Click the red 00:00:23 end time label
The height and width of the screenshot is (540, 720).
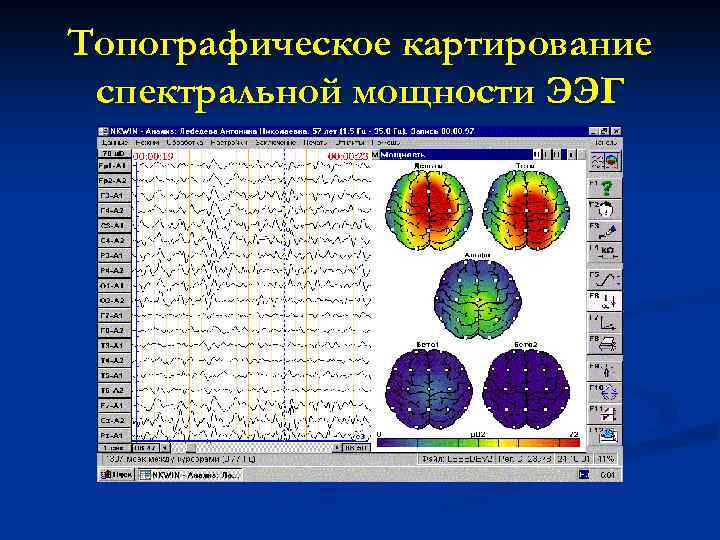point(349,157)
